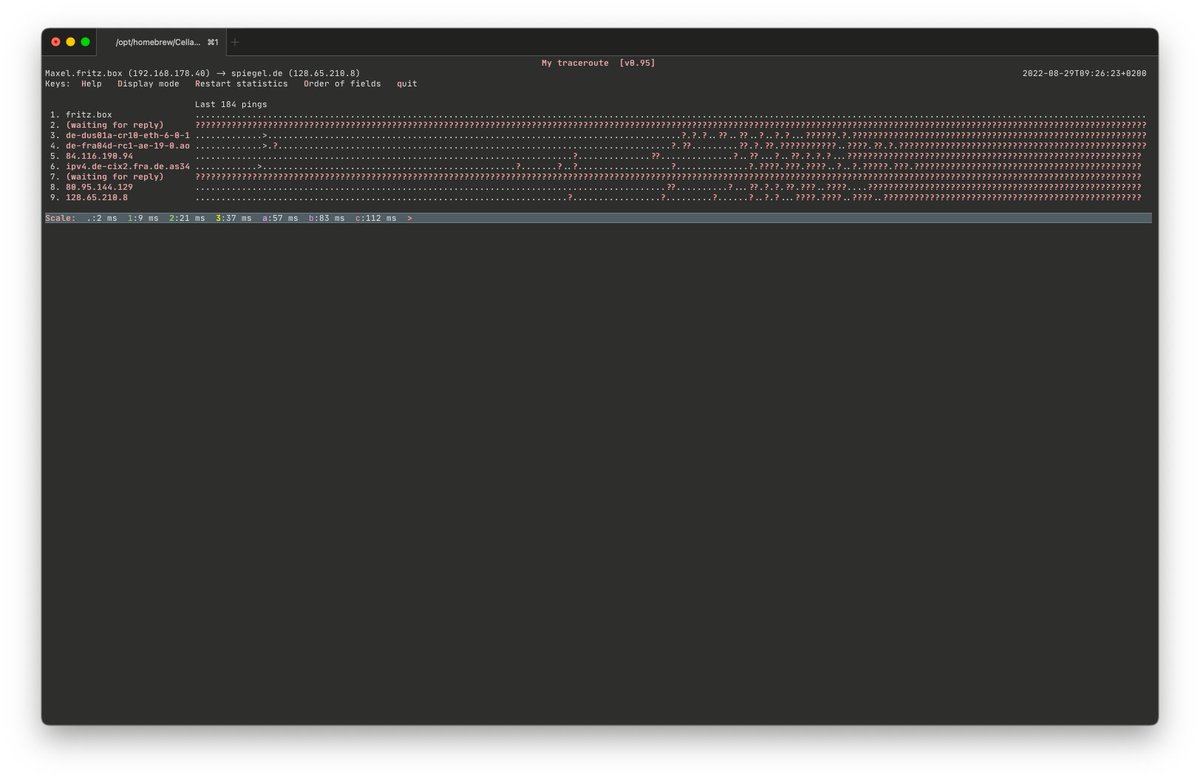Click the Help key label

[x=91, y=84]
